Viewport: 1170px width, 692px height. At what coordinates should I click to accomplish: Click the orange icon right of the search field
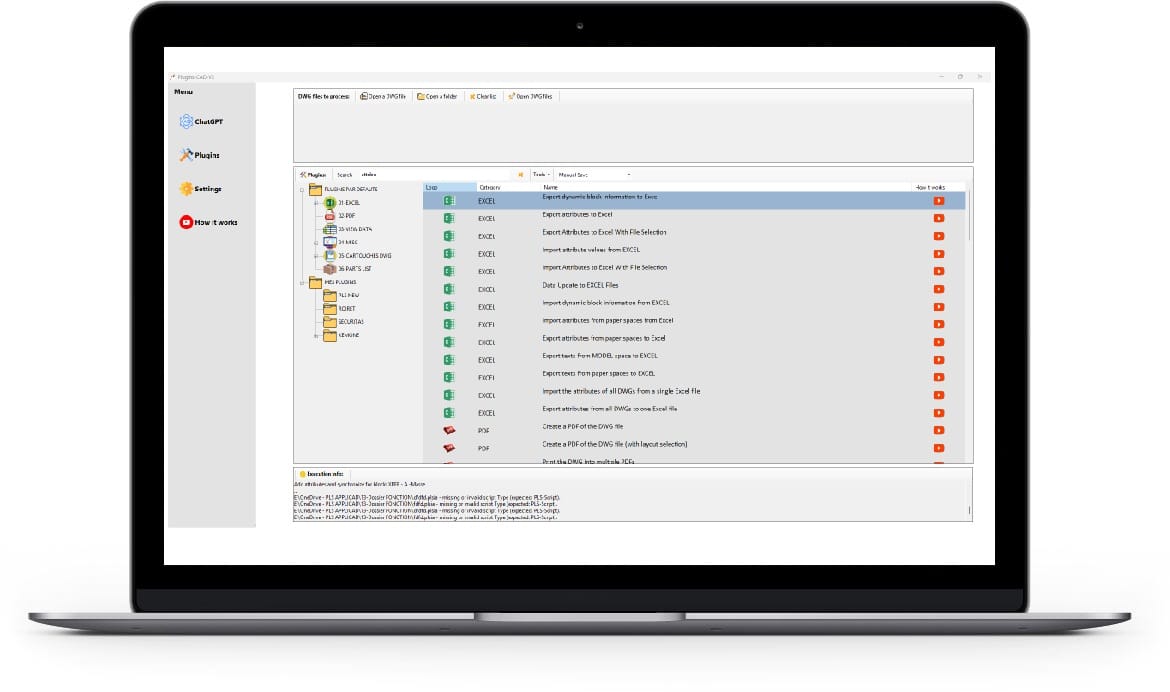[520, 174]
